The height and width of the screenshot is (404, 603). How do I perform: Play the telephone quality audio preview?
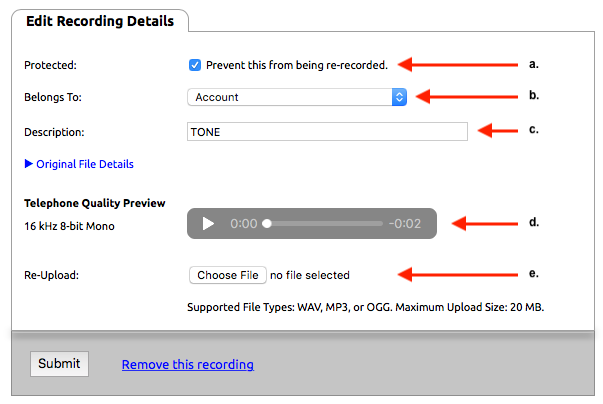(x=208, y=223)
